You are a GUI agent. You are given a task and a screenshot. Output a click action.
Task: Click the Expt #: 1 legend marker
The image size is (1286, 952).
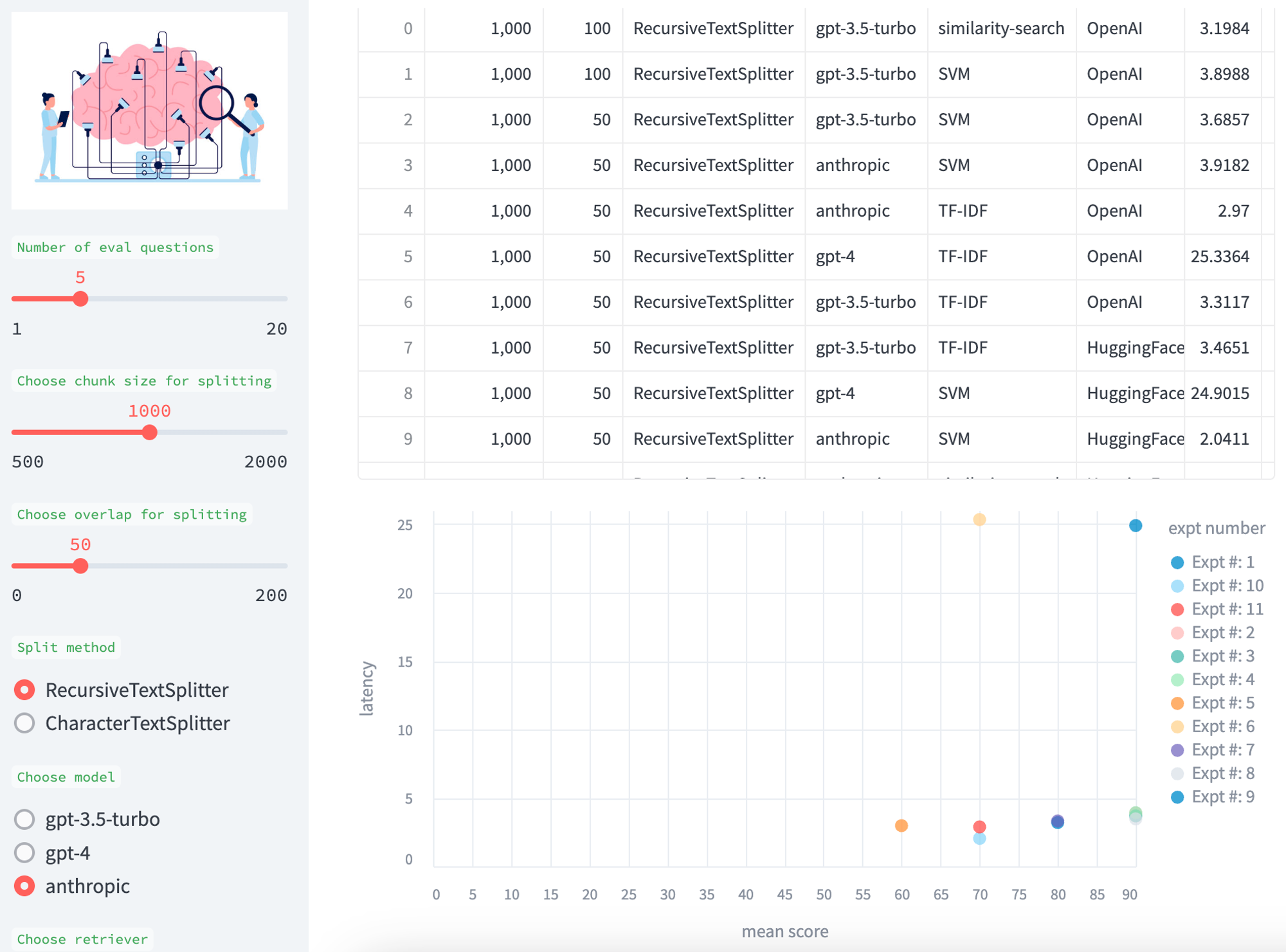point(1177,562)
